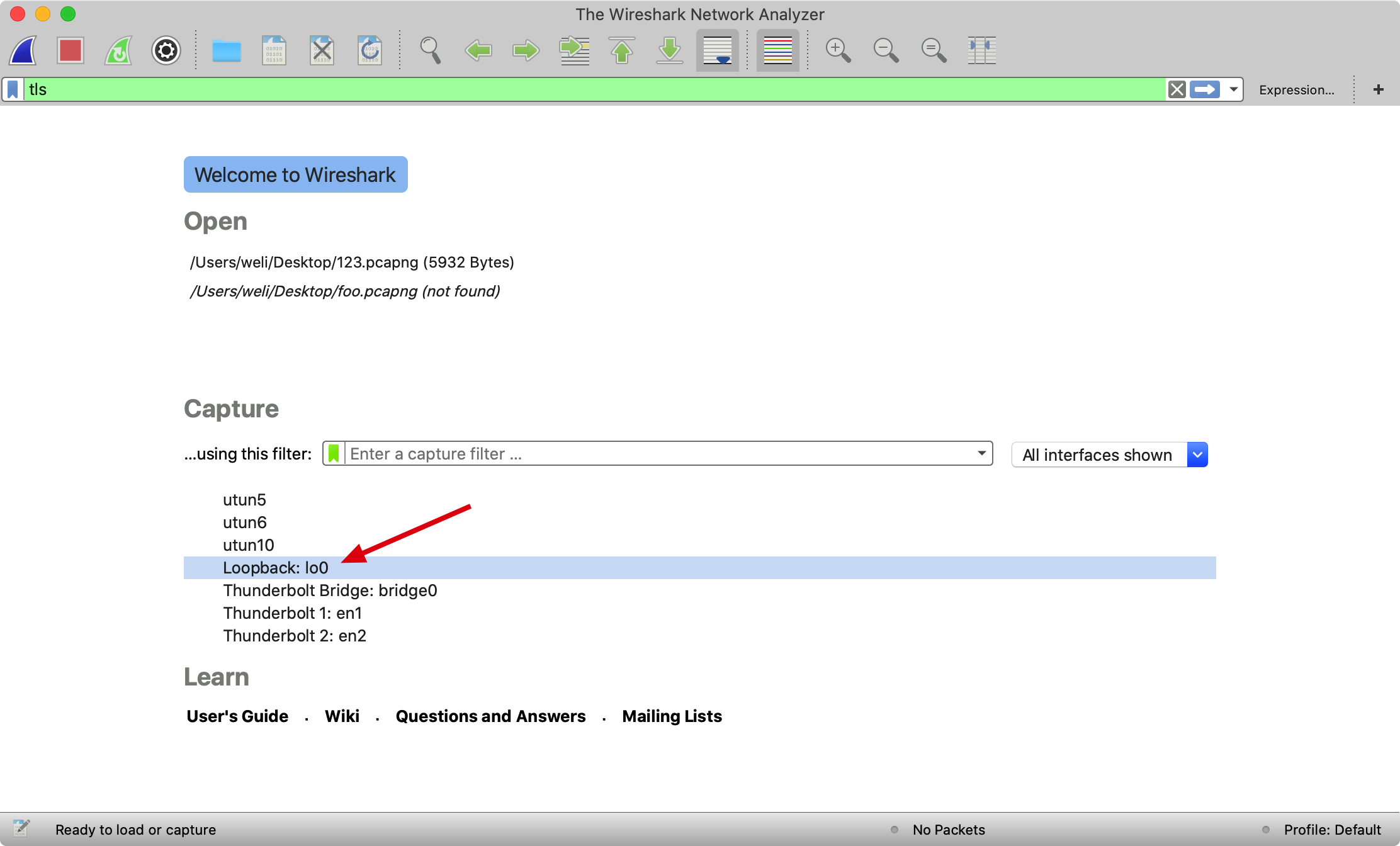Click the Expression... button
This screenshot has width=1400, height=846.
click(1296, 90)
